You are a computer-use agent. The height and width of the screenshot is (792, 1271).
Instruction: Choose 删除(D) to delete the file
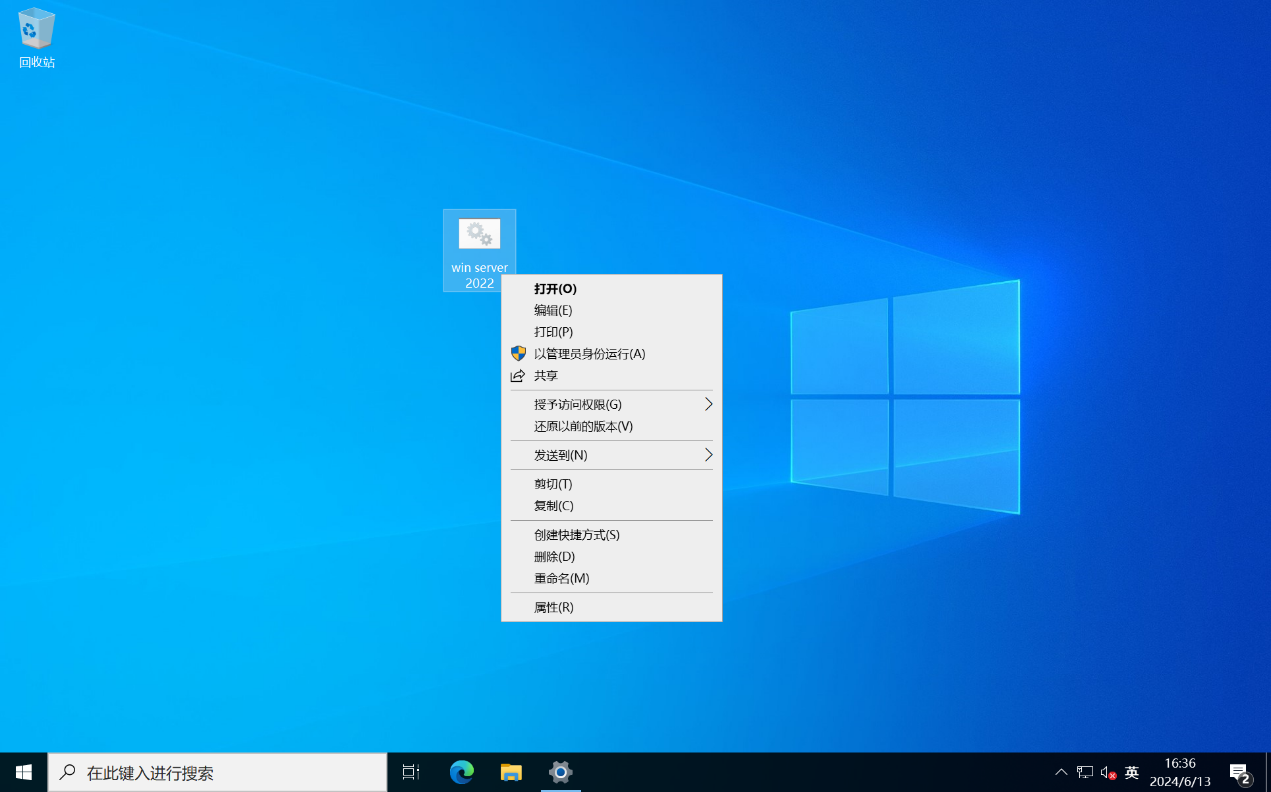(611, 557)
